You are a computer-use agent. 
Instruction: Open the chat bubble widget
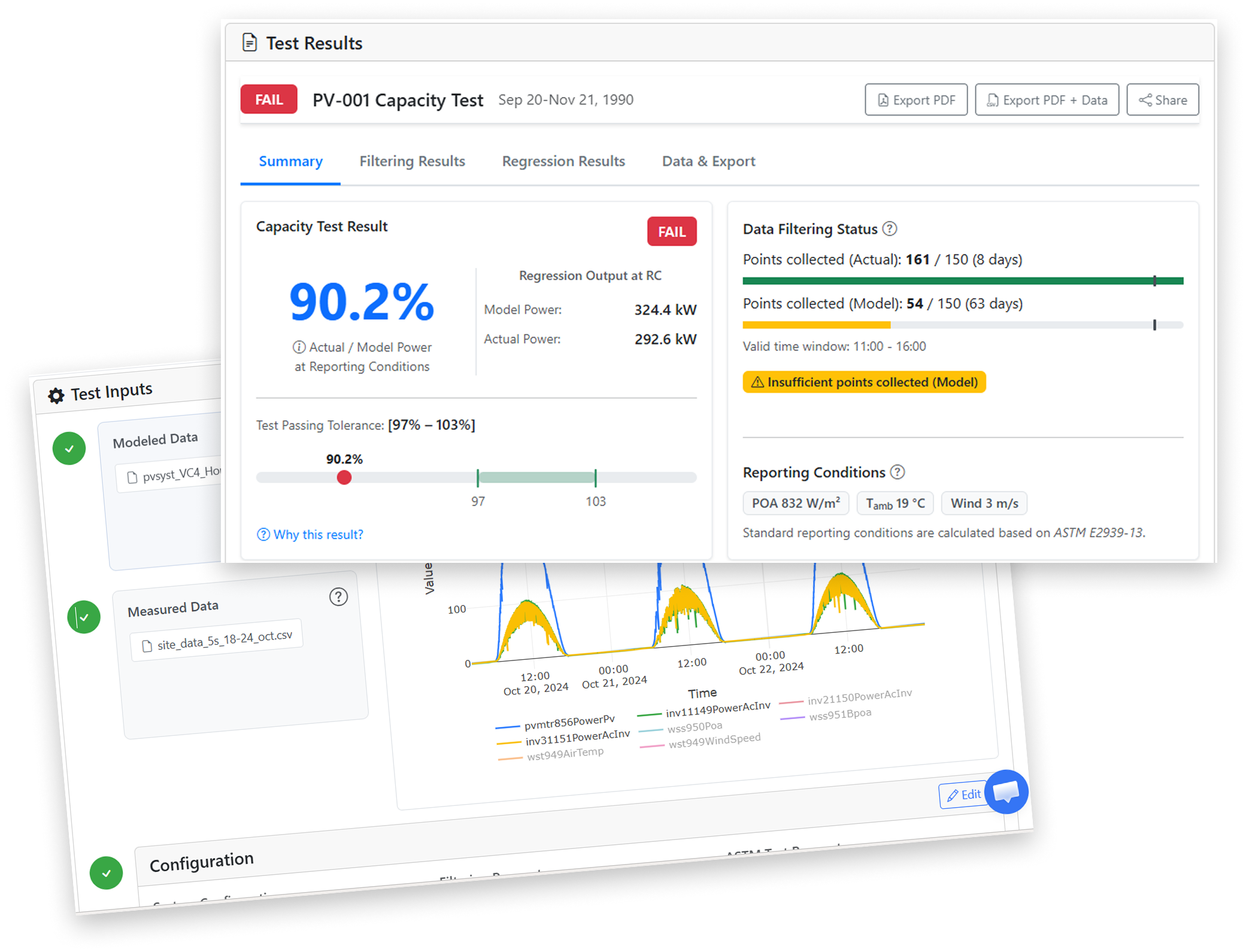[1006, 792]
